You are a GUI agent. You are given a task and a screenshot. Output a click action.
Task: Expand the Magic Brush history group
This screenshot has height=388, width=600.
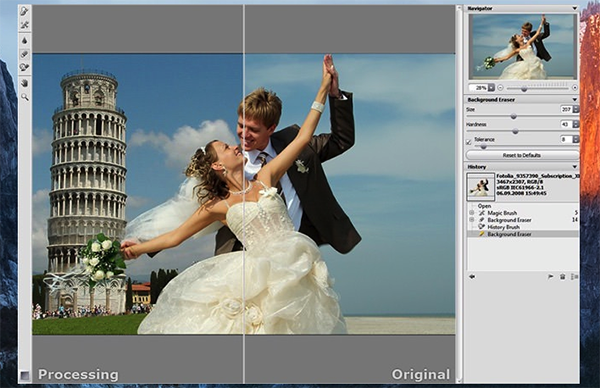click(x=471, y=213)
